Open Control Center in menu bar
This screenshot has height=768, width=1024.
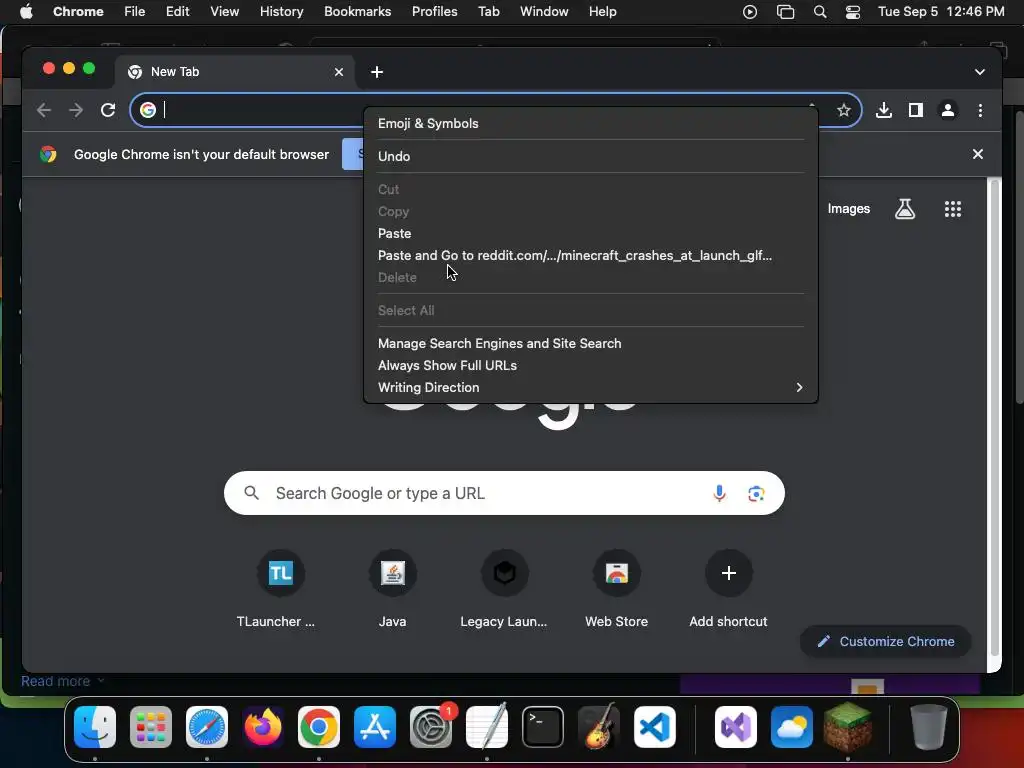coord(852,12)
